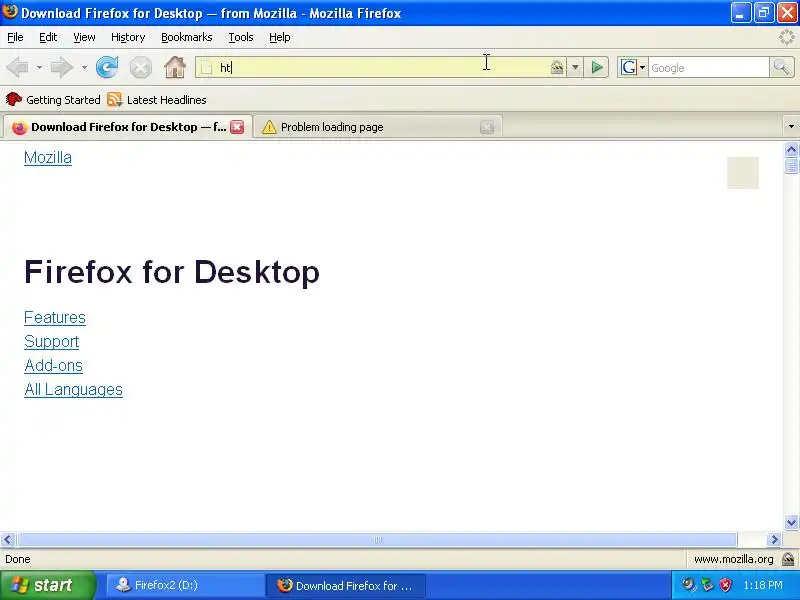This screenshot has width=800, height=600.
Task: Click the first system tray icon
Action: click(x=688, y=585)
